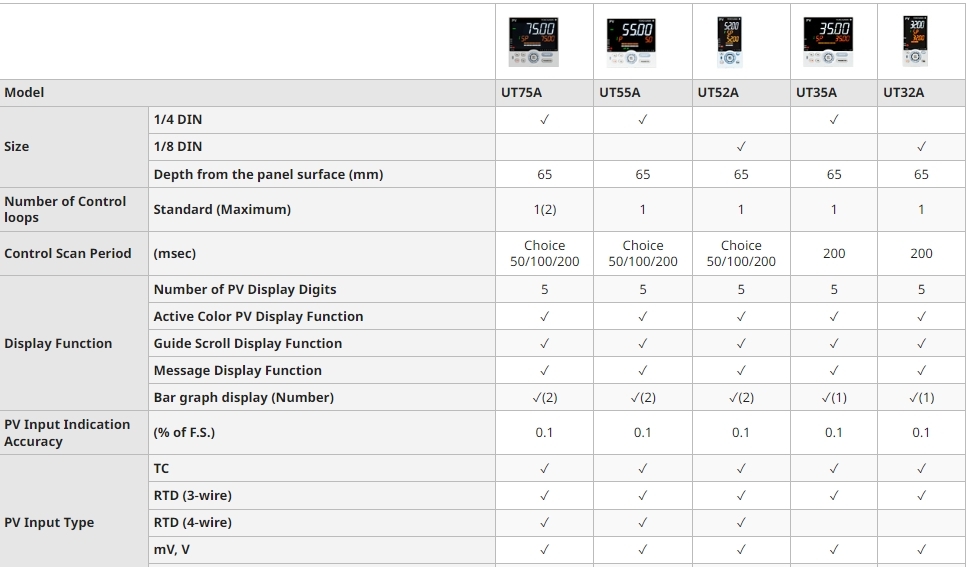
Task: Click UT75A number of control loops 1(2)
Action: pyautogui.click(x=544, y=210)
